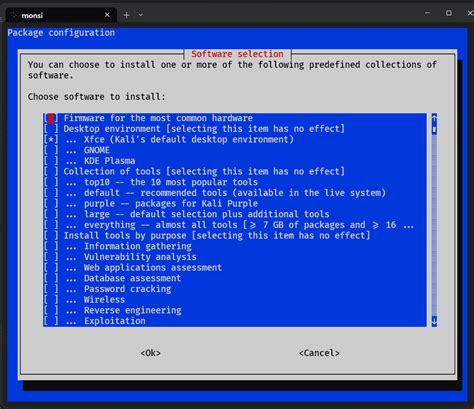This screenshot has width=474, height=409.
Task: Check the Password cracking option
Action: coord(51,289)
